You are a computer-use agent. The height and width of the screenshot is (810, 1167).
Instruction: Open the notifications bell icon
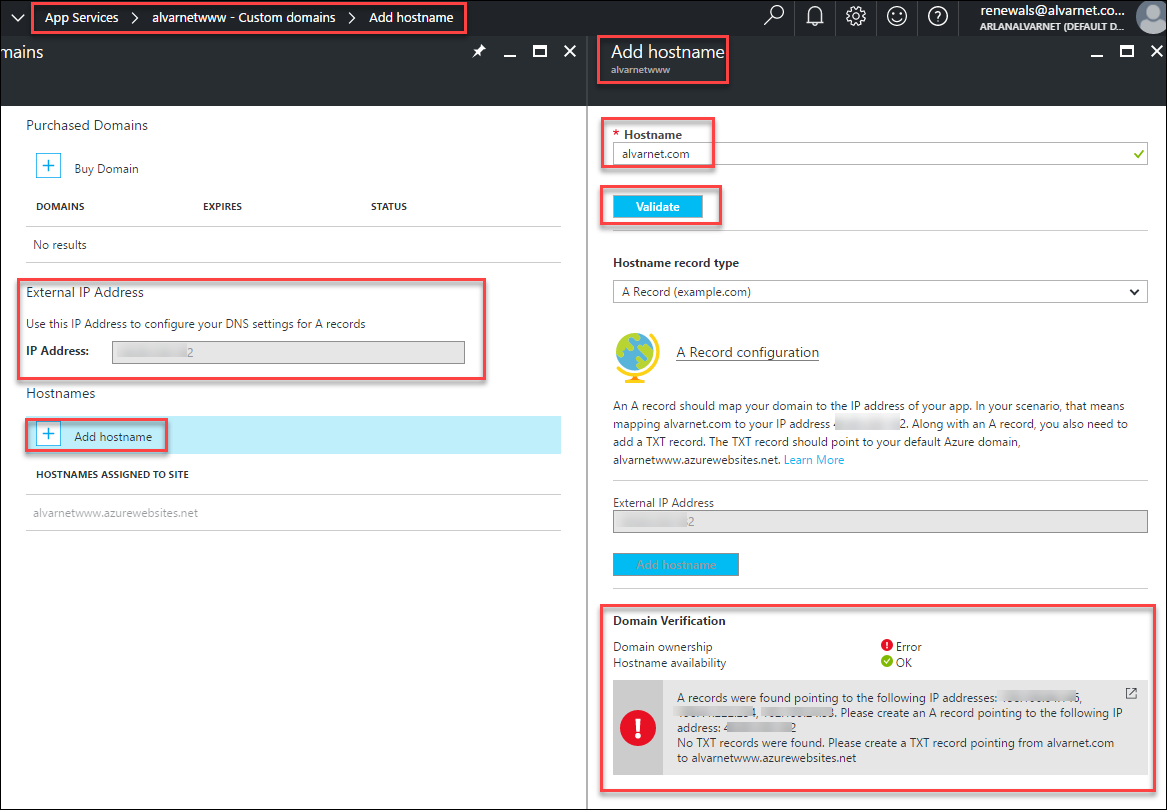(x=815, y=16)
